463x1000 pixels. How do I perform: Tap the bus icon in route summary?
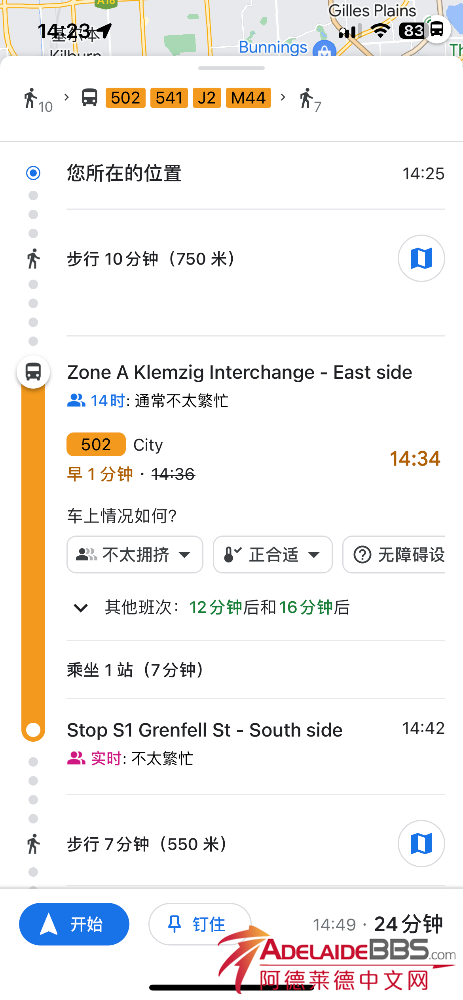(89, 98)
